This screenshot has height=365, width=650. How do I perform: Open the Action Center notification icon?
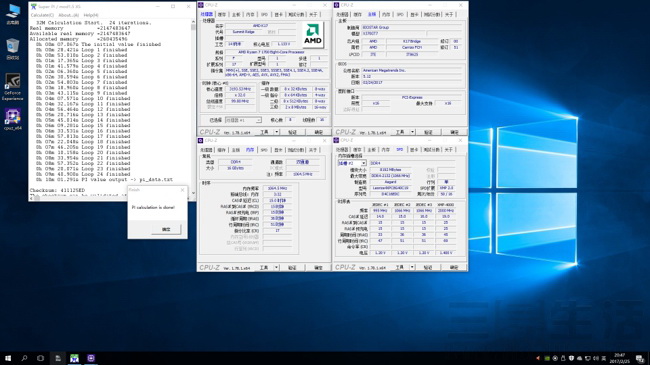(x=640, y=358)
